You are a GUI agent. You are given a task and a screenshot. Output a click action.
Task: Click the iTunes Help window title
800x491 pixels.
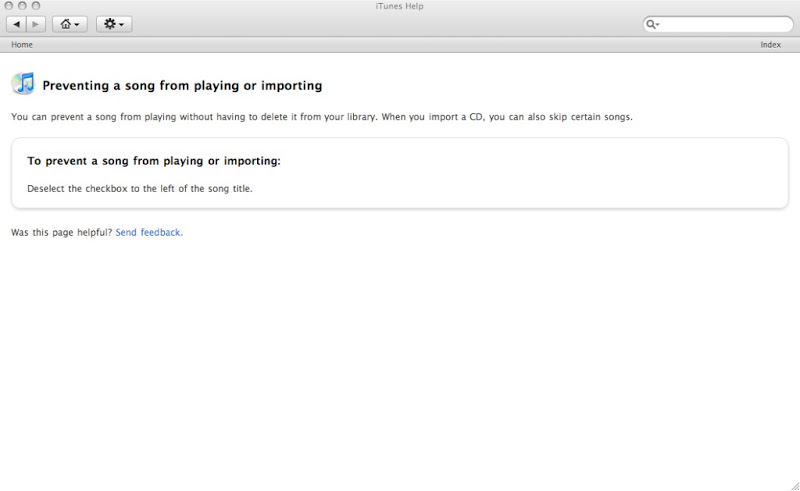pyautogui.click(x=399, y=6)
